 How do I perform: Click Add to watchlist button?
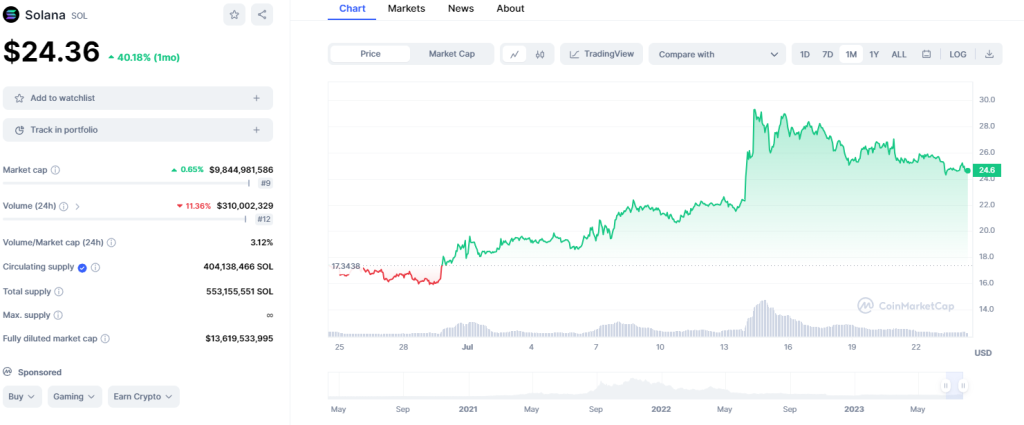click(x=138, y=98)
